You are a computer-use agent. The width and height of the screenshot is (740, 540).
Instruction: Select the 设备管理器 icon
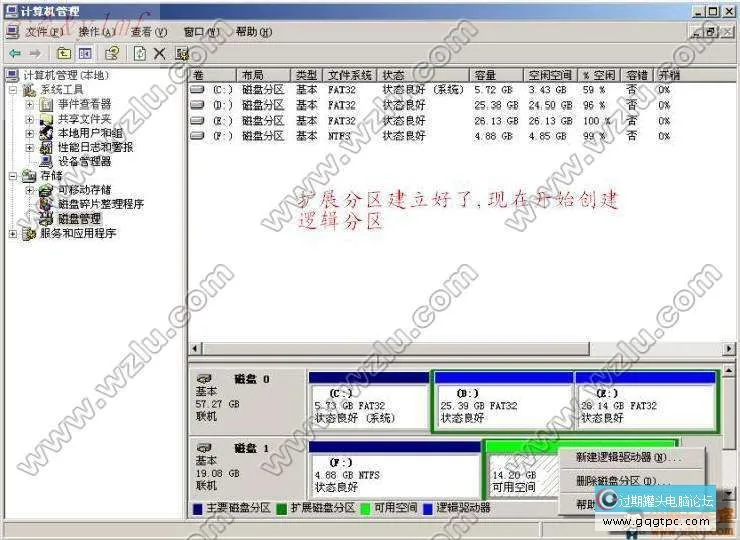point(46,161)
